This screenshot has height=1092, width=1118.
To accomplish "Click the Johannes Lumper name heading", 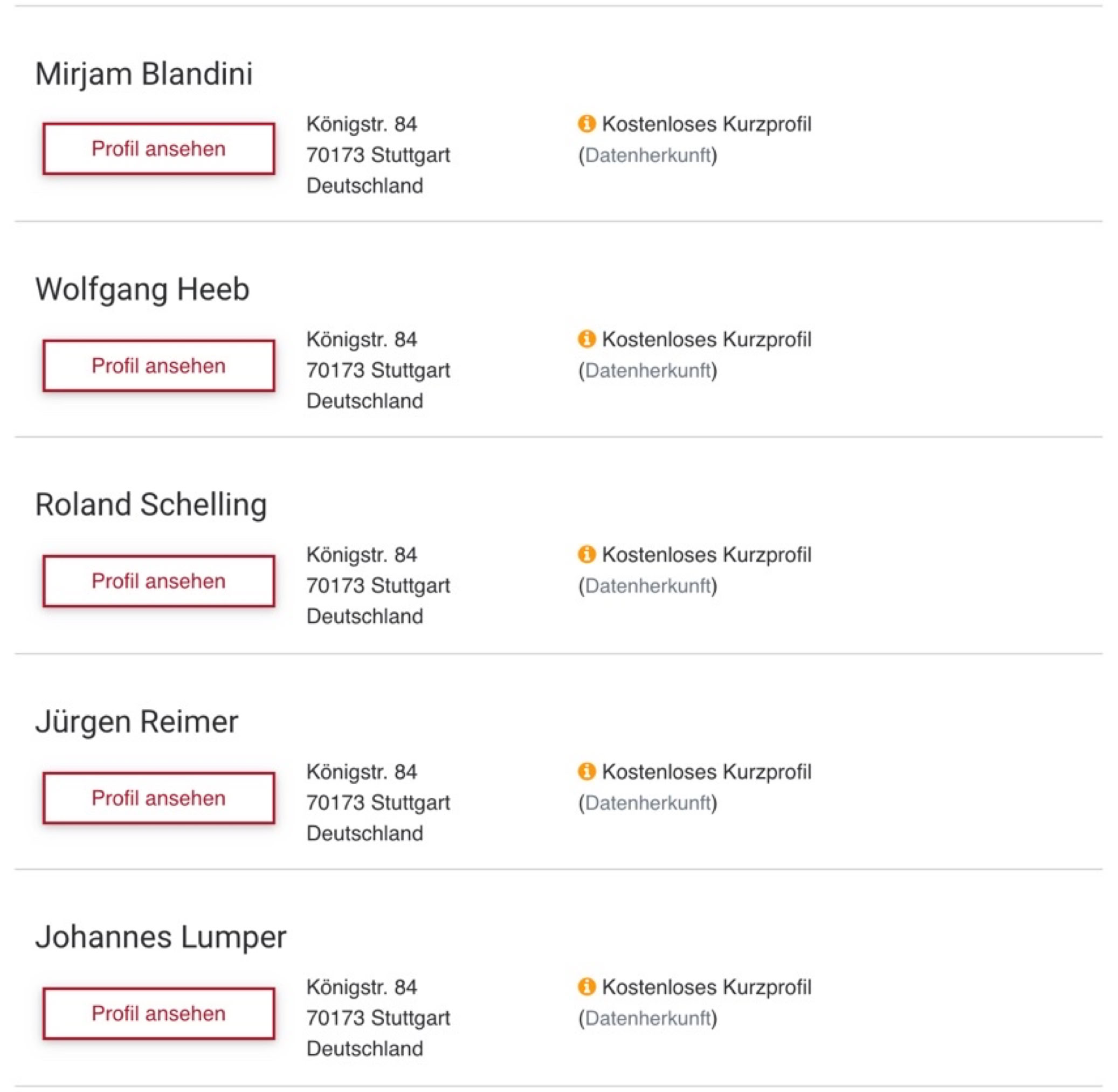I will (x=161, y=937).
